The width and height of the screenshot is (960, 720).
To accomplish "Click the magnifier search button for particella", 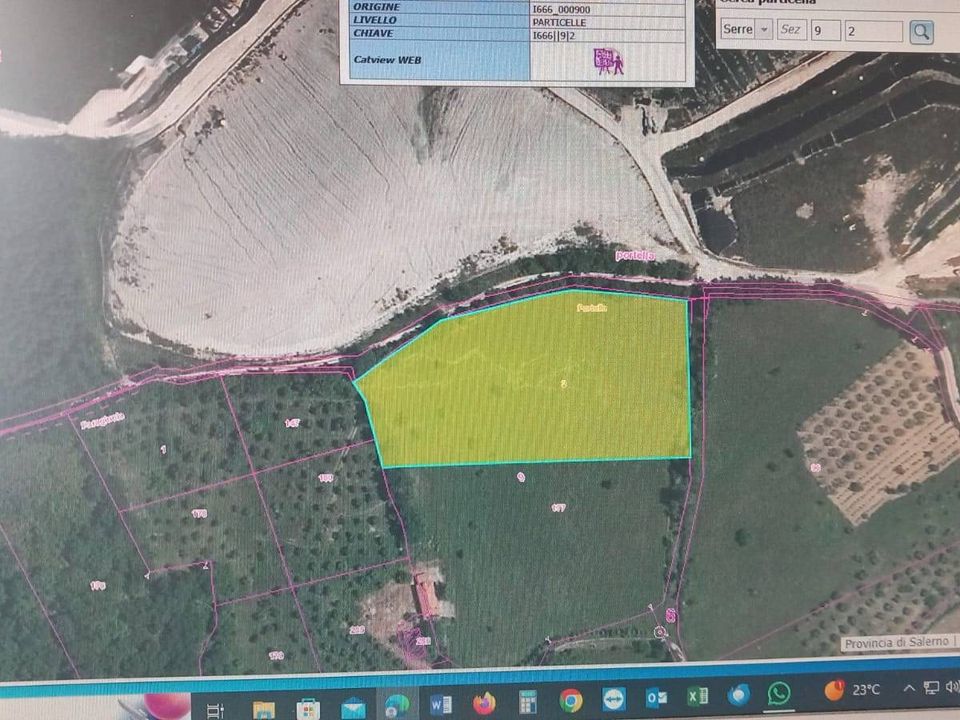I will (921, 32).
